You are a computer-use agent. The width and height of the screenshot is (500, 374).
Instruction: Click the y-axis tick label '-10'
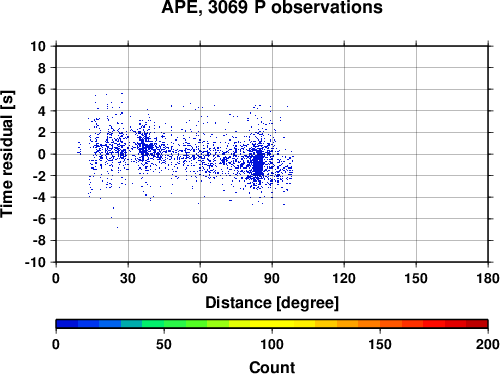click(35, 263)
